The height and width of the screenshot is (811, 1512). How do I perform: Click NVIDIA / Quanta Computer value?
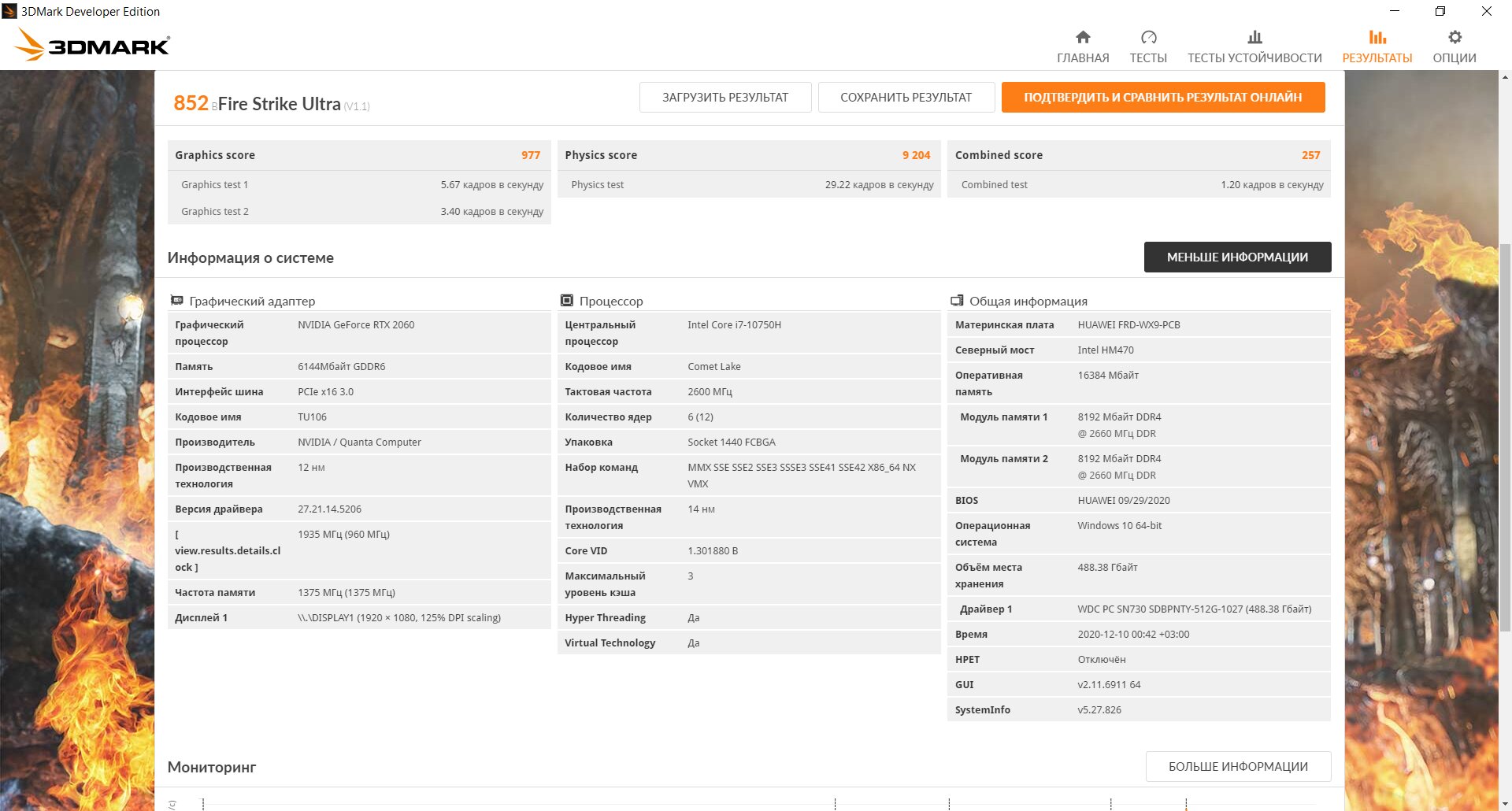coord(359,442)
